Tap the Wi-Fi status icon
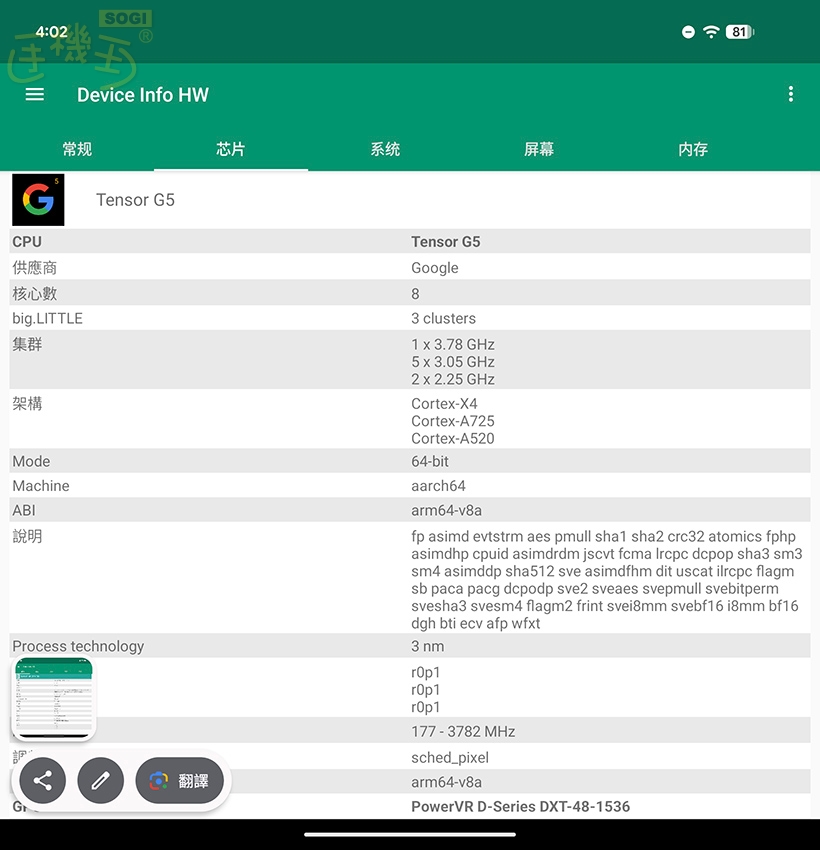The width and height of the screenshot is (820, 850). pyautogui.click(x=711, y=32)
